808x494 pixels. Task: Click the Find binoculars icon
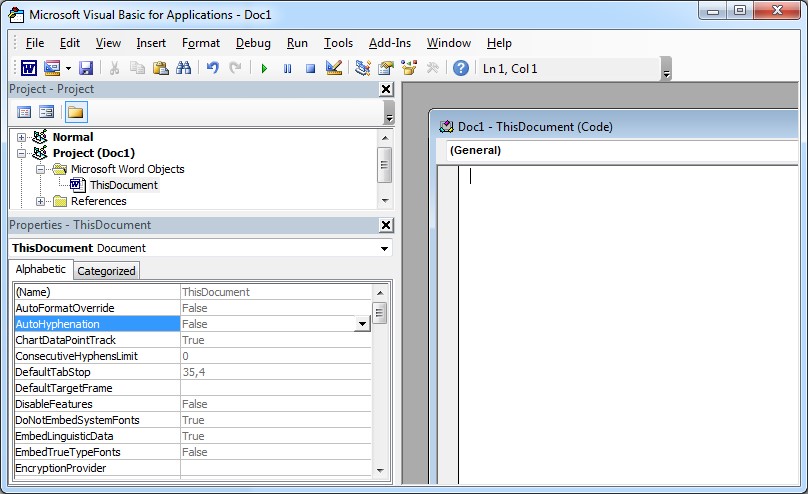pos(183,68)
